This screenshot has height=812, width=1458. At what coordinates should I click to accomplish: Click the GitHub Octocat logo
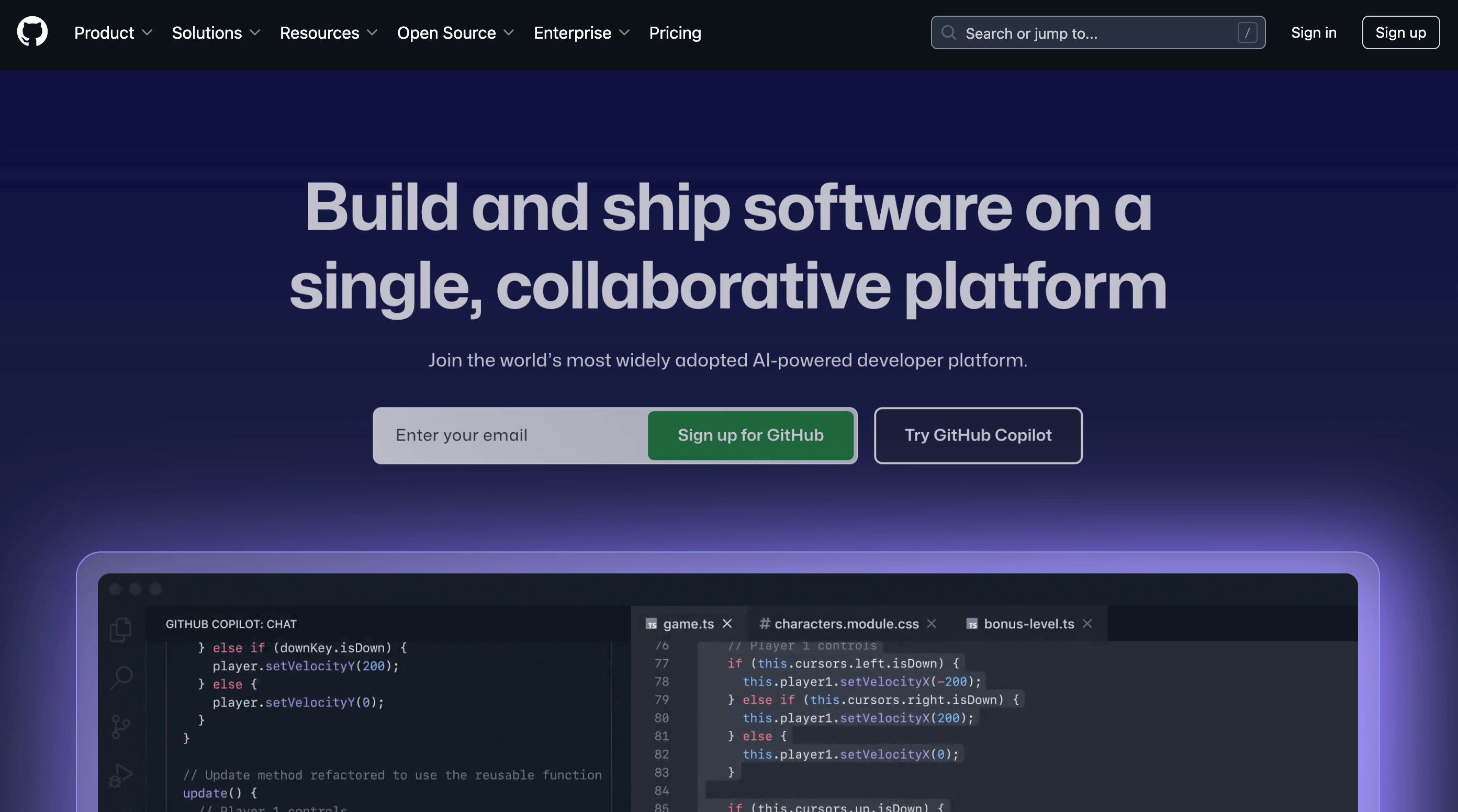tap(32, 32)
